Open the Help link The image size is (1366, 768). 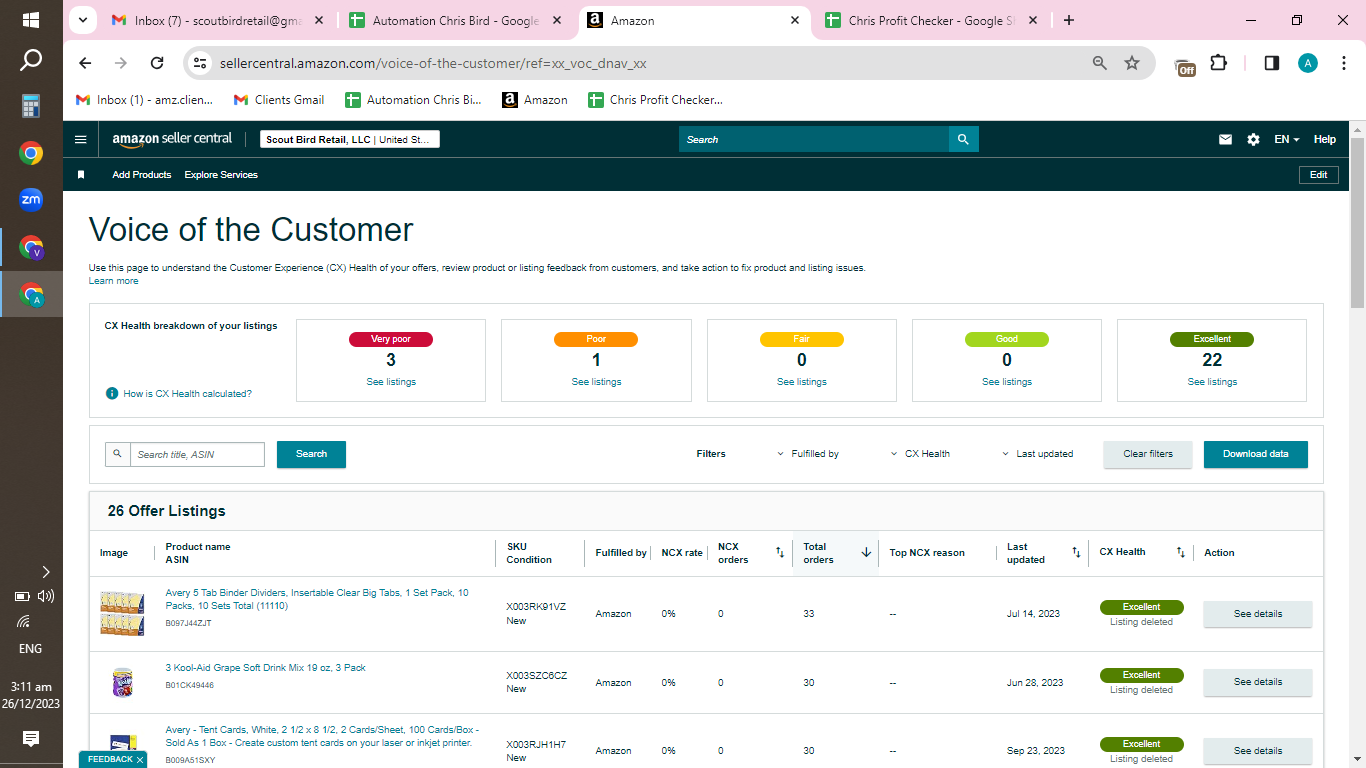point(1324,140)
